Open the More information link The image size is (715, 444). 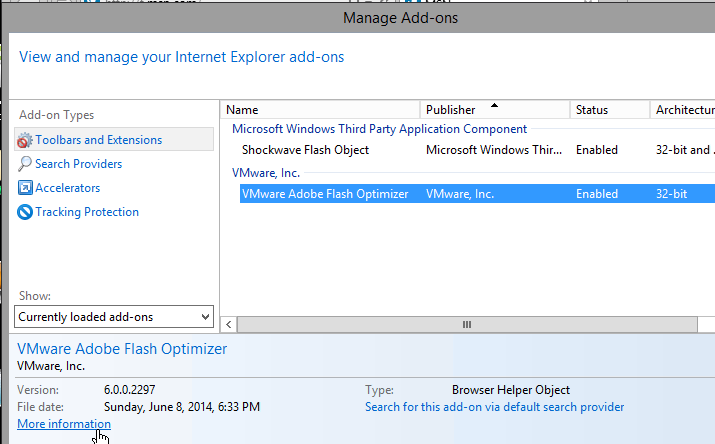[x=64, y=424]
